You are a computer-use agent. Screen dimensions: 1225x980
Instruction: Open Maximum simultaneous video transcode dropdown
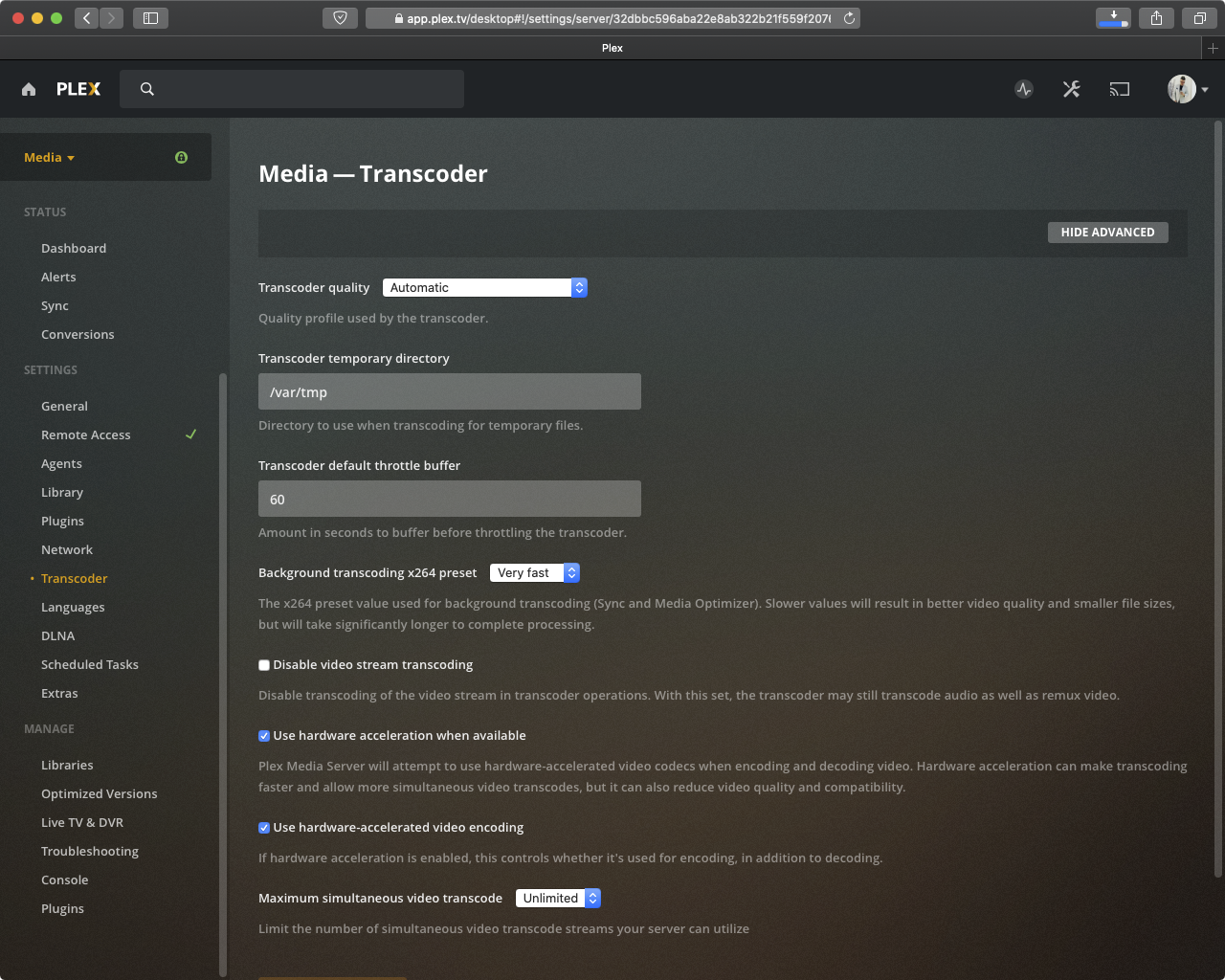pos(558,898)
